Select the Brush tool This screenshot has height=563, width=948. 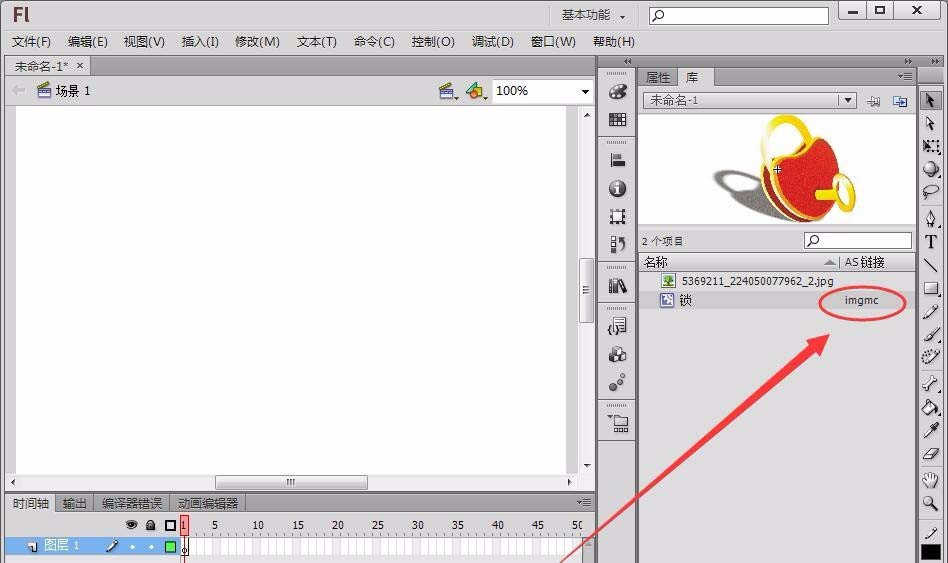pyautogui.click(x=930, y=334)
